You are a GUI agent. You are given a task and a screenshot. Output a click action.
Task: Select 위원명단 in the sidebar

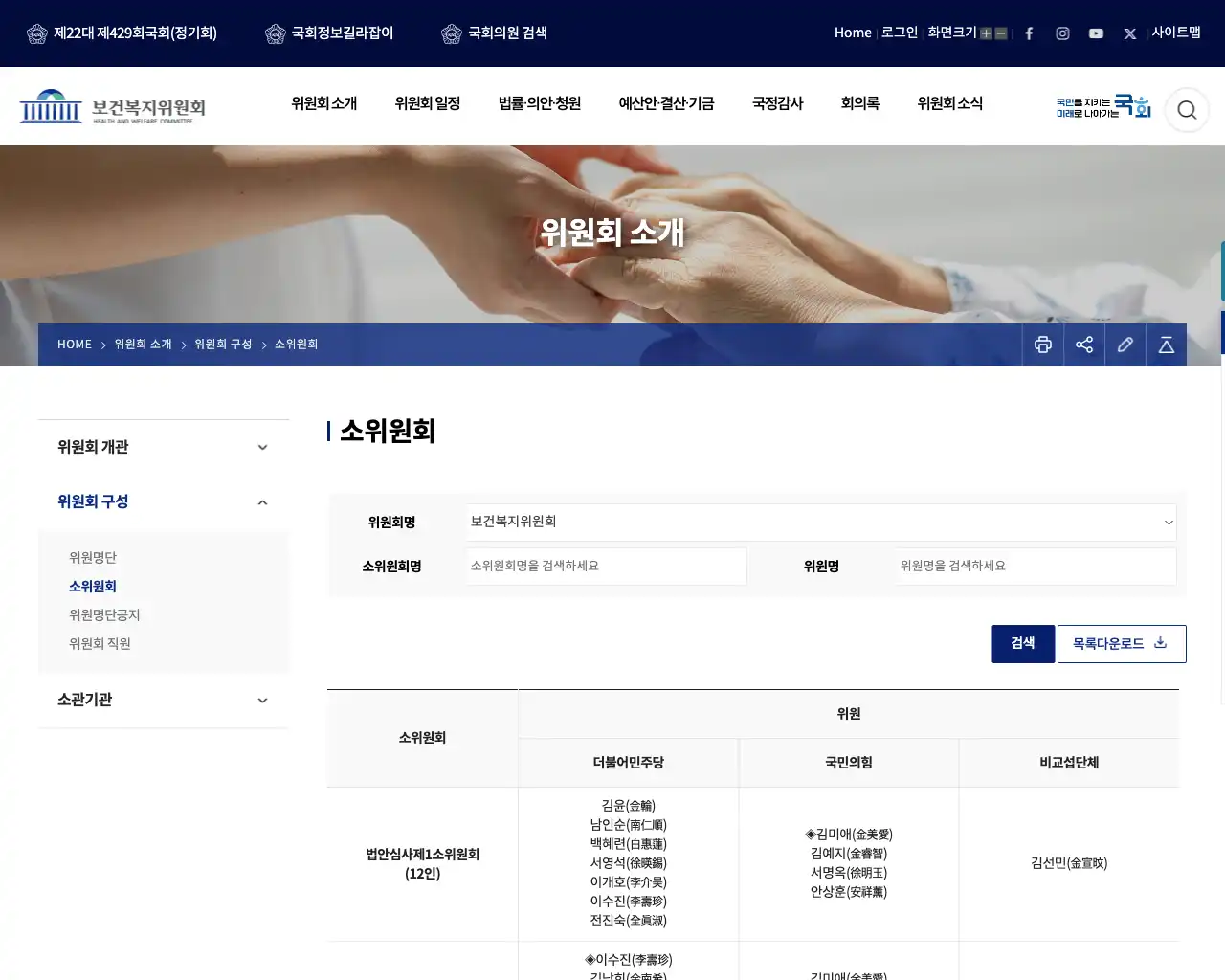93,558
